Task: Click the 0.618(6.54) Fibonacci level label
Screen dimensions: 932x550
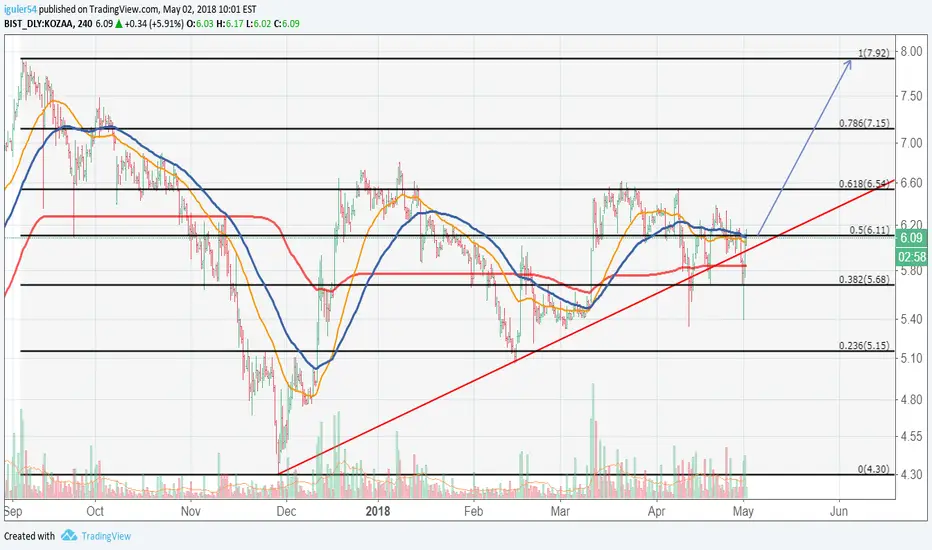Action: point(865,184)
